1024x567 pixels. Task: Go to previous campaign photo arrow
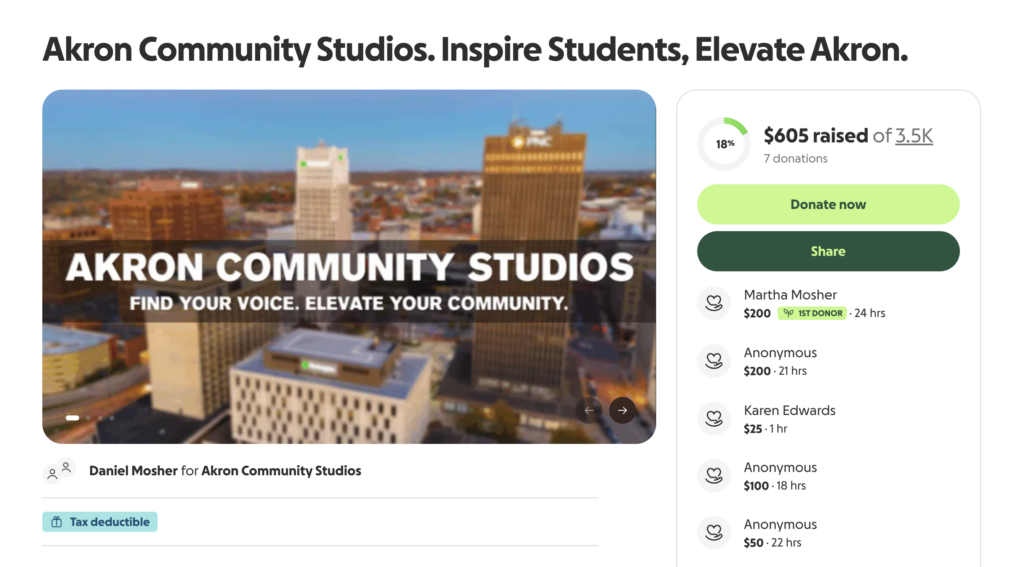pos(589,410)
